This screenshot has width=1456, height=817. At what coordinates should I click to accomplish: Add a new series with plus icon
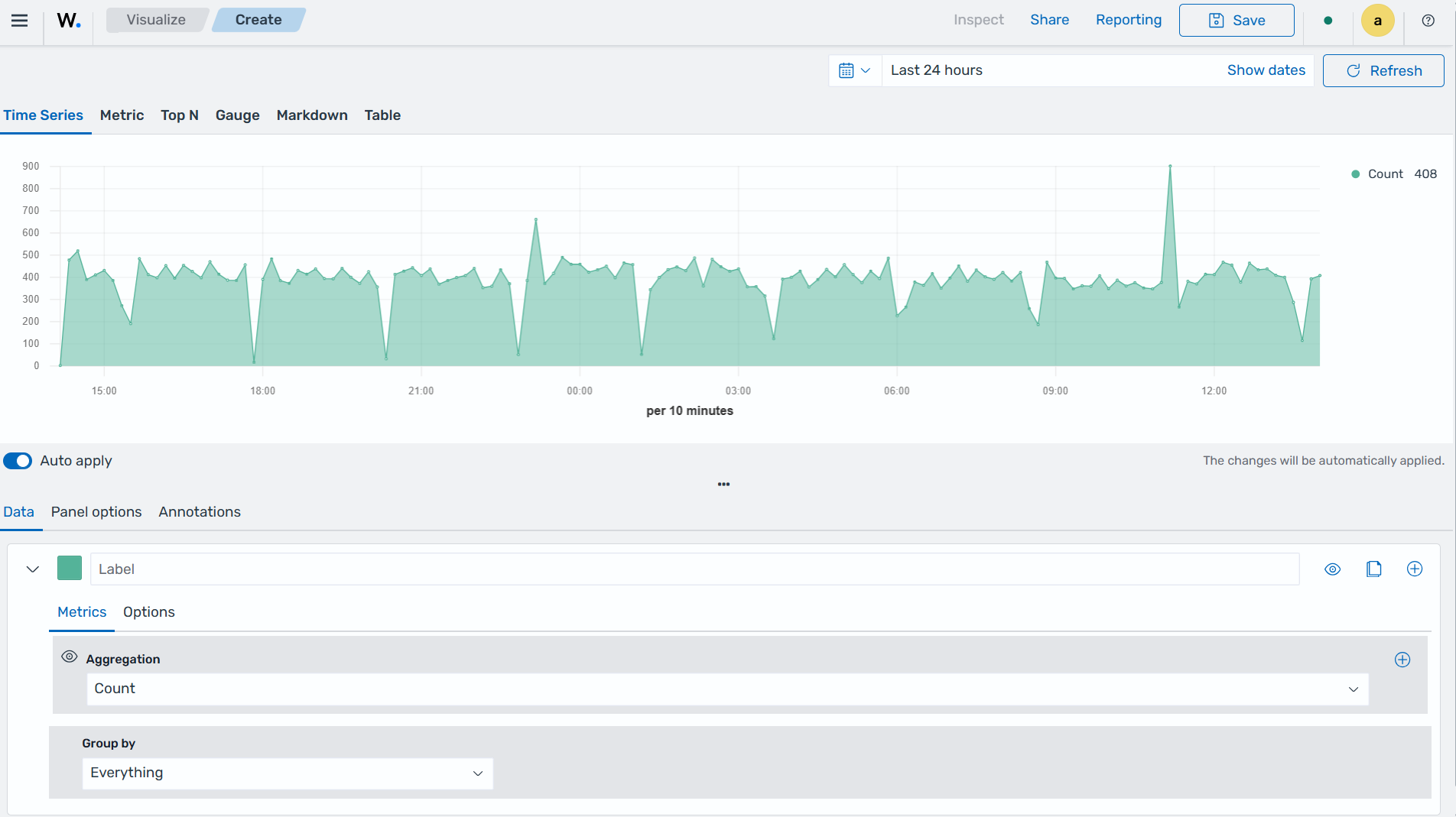pos(1415,569)
